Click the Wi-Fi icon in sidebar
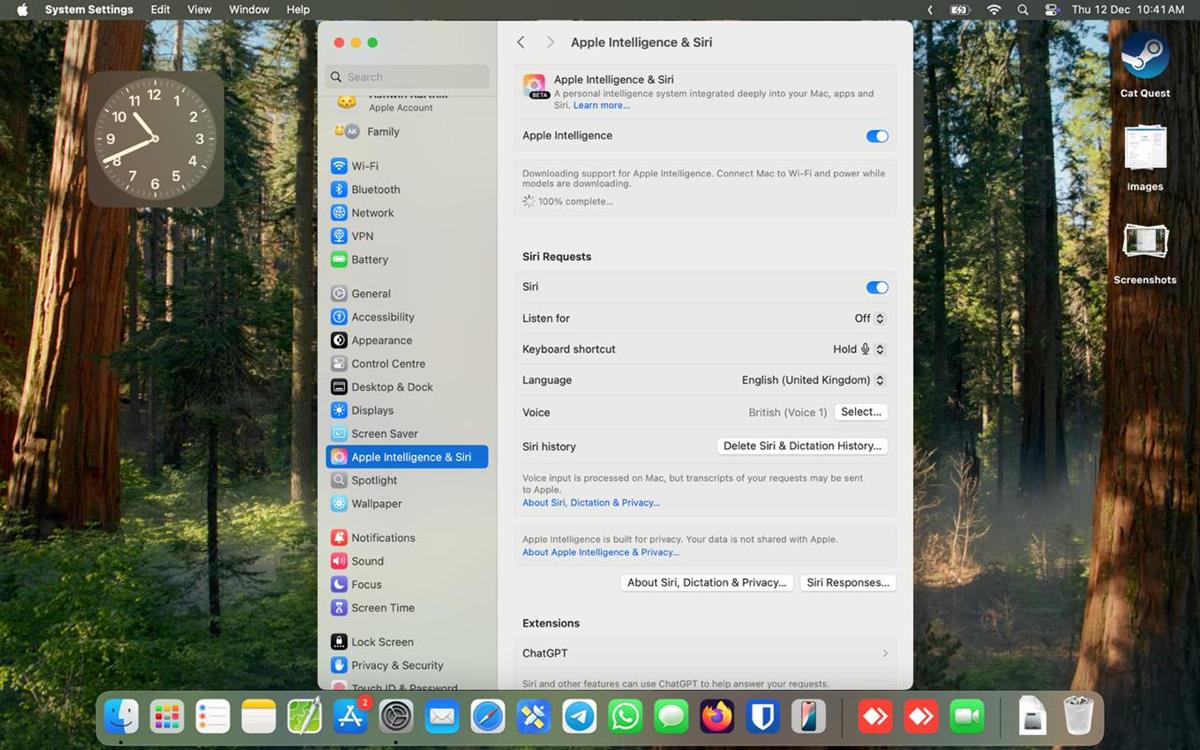 [339, 166]
